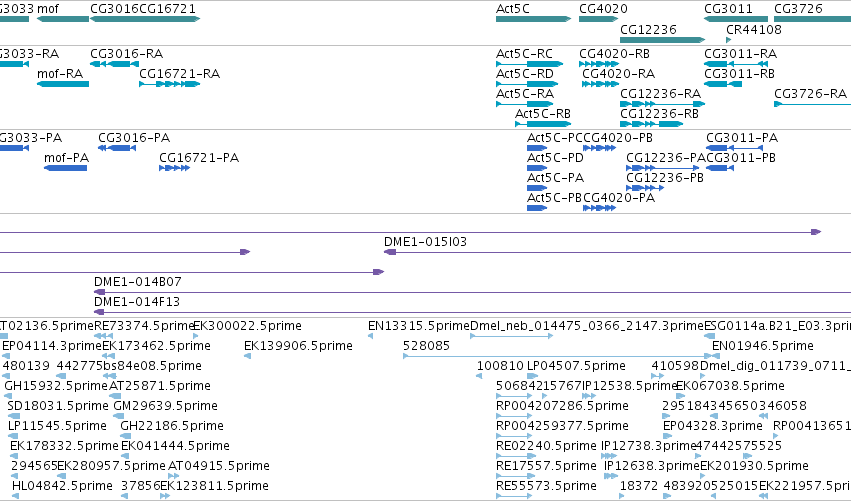Click the mof-PA protein label

click(x=66, y=158)
